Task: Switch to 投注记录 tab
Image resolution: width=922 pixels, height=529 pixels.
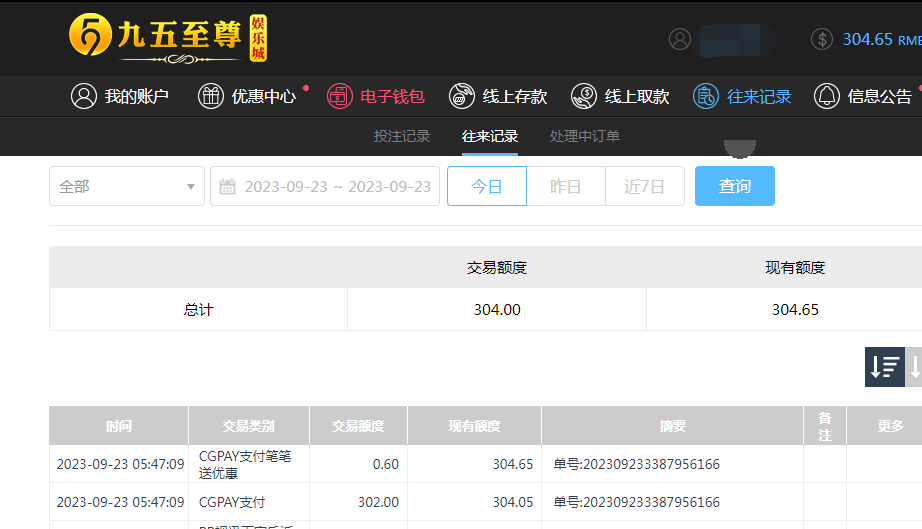Action: [402, 136]
